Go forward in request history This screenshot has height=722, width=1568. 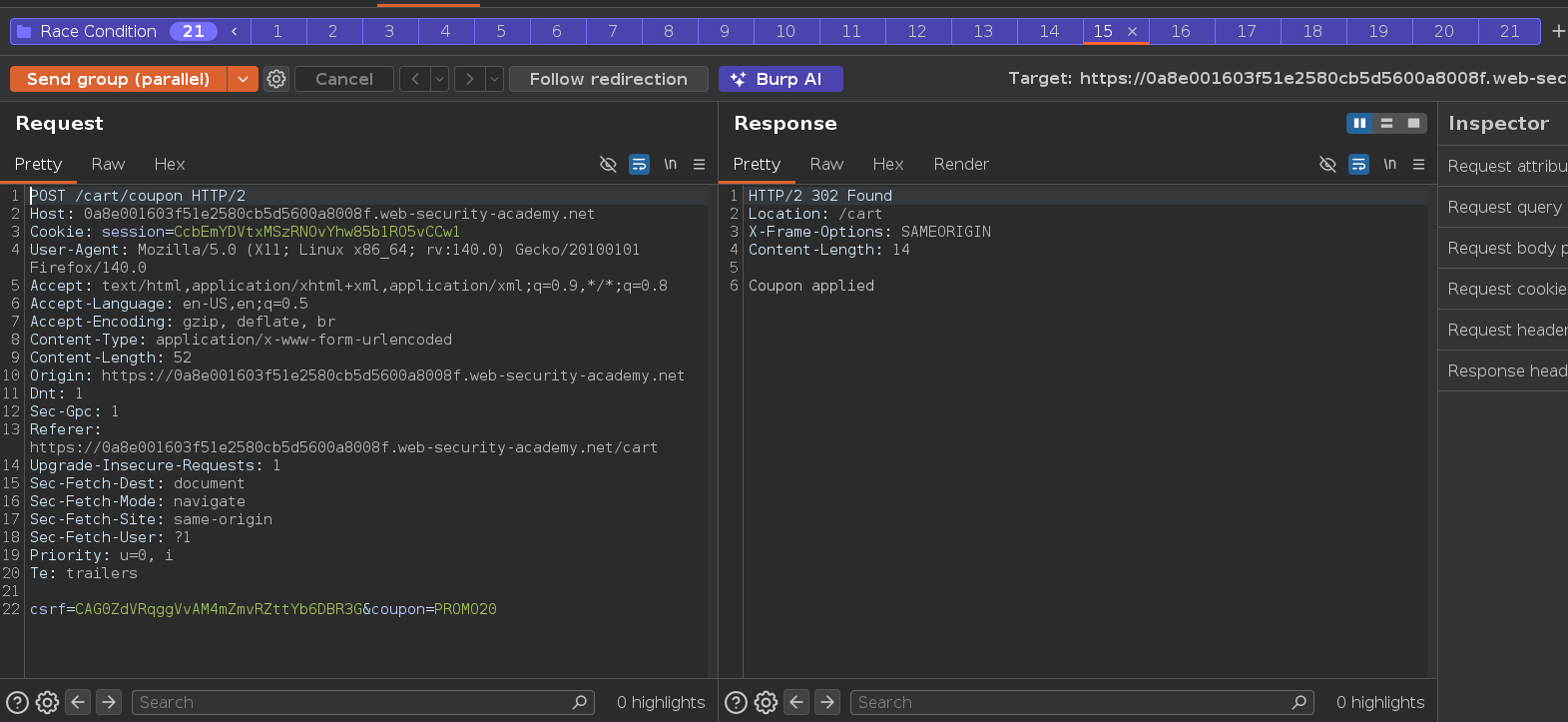(470, 79)
